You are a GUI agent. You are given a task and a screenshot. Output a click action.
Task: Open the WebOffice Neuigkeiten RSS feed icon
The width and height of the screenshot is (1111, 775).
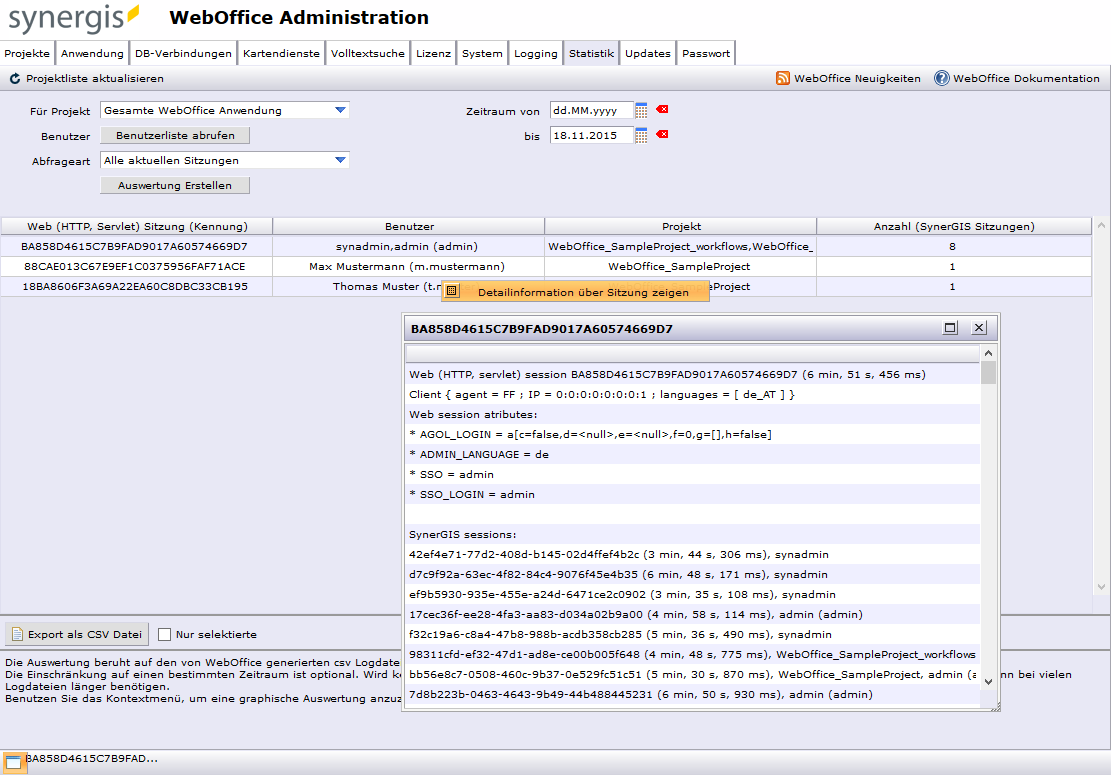point(782,77)
